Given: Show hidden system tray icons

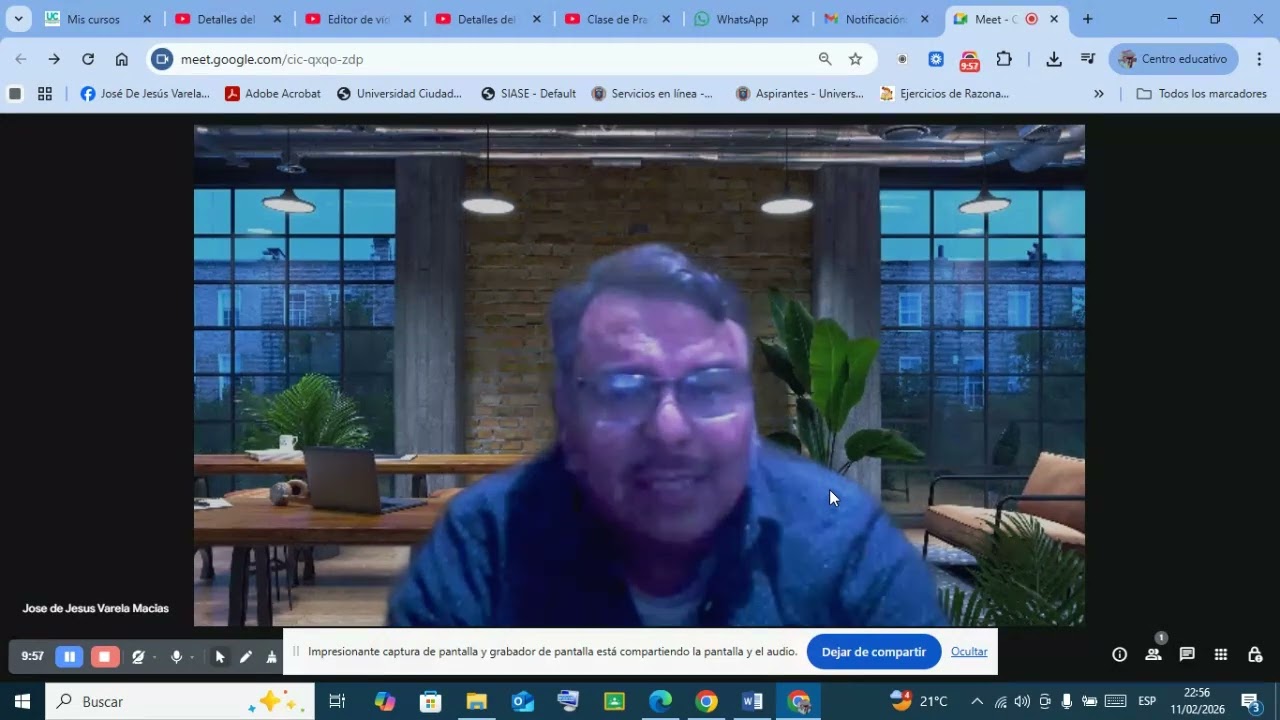Looking at the screenshot, I should [977, 701].
